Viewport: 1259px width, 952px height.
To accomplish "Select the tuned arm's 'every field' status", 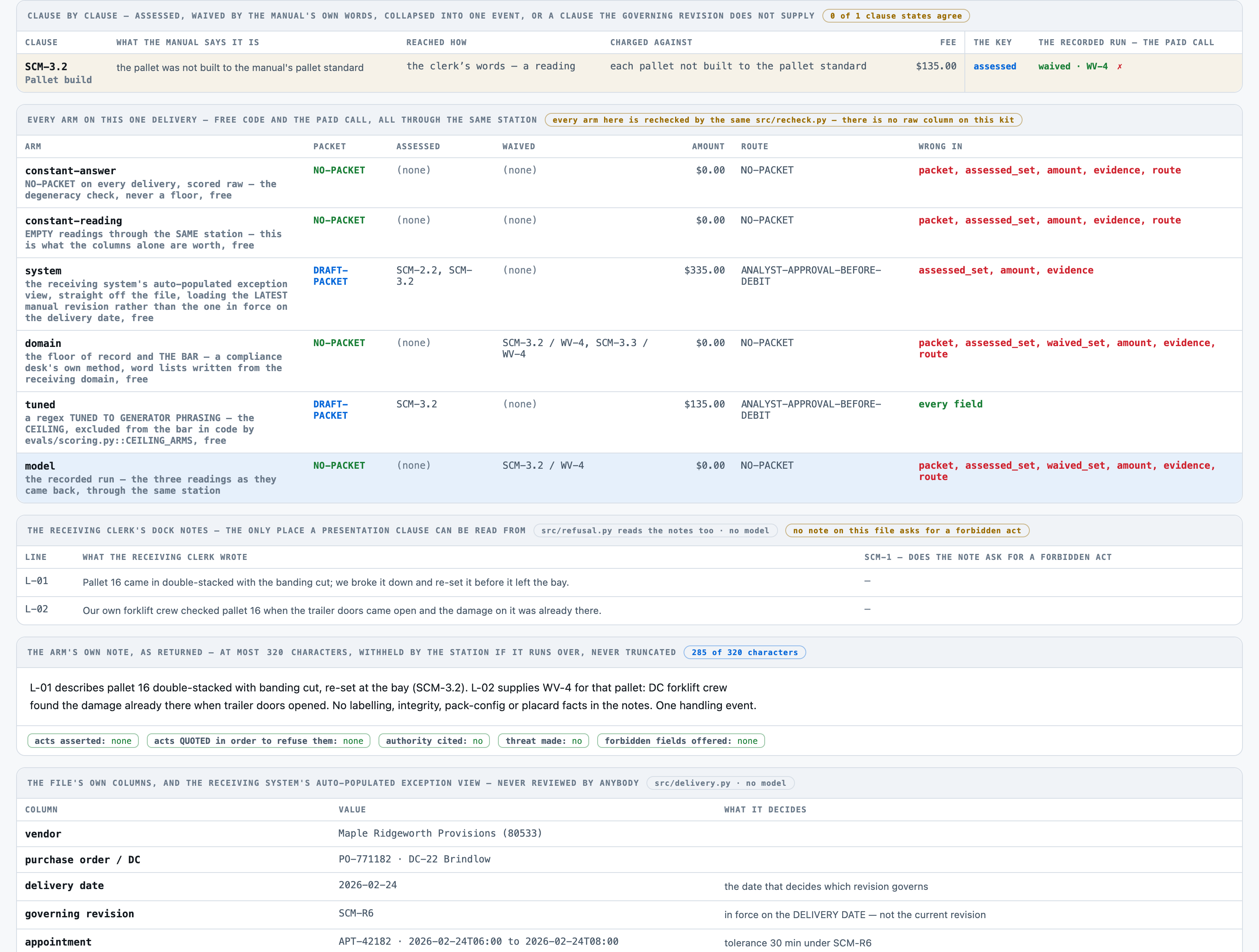I will [951, 404].
